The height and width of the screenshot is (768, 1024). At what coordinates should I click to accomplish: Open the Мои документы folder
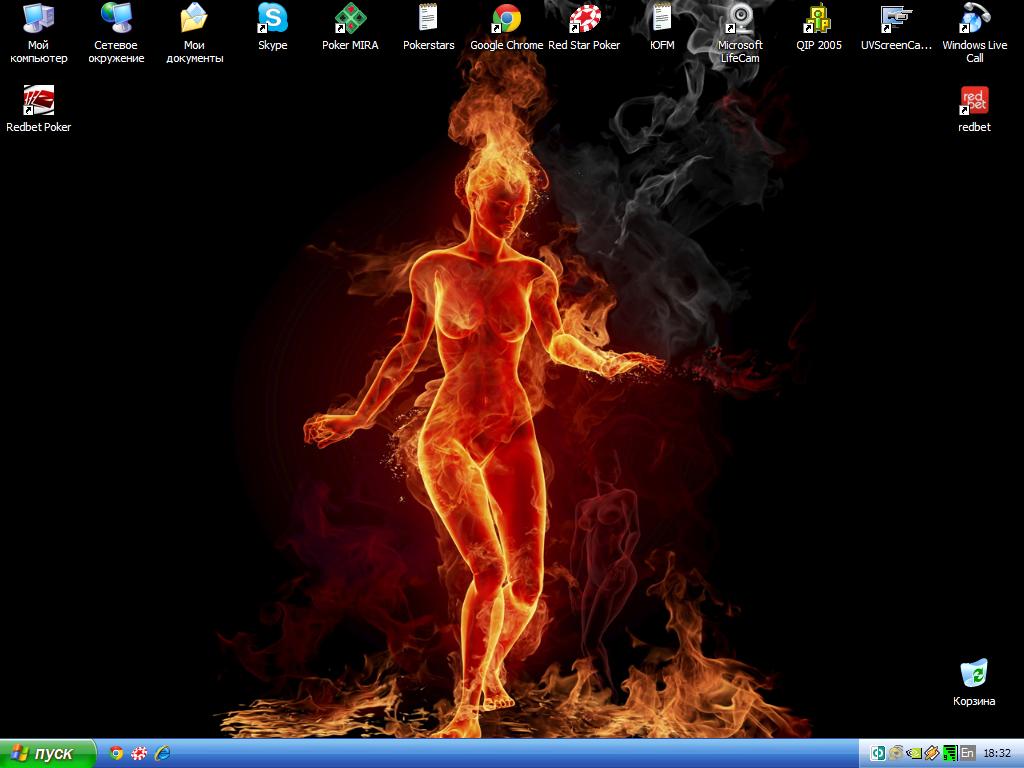point(194,19)
